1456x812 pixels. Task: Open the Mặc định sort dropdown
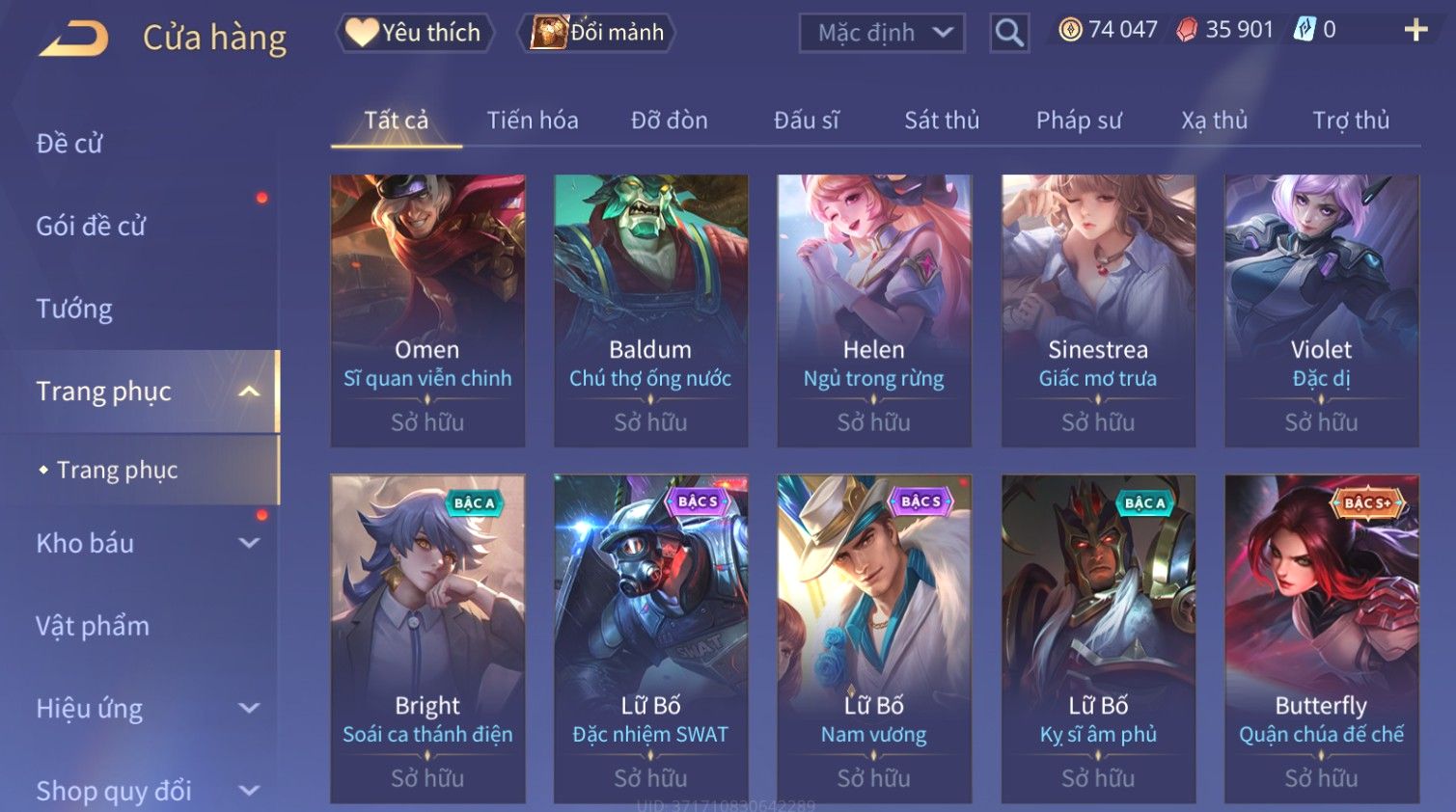point(882,33)
